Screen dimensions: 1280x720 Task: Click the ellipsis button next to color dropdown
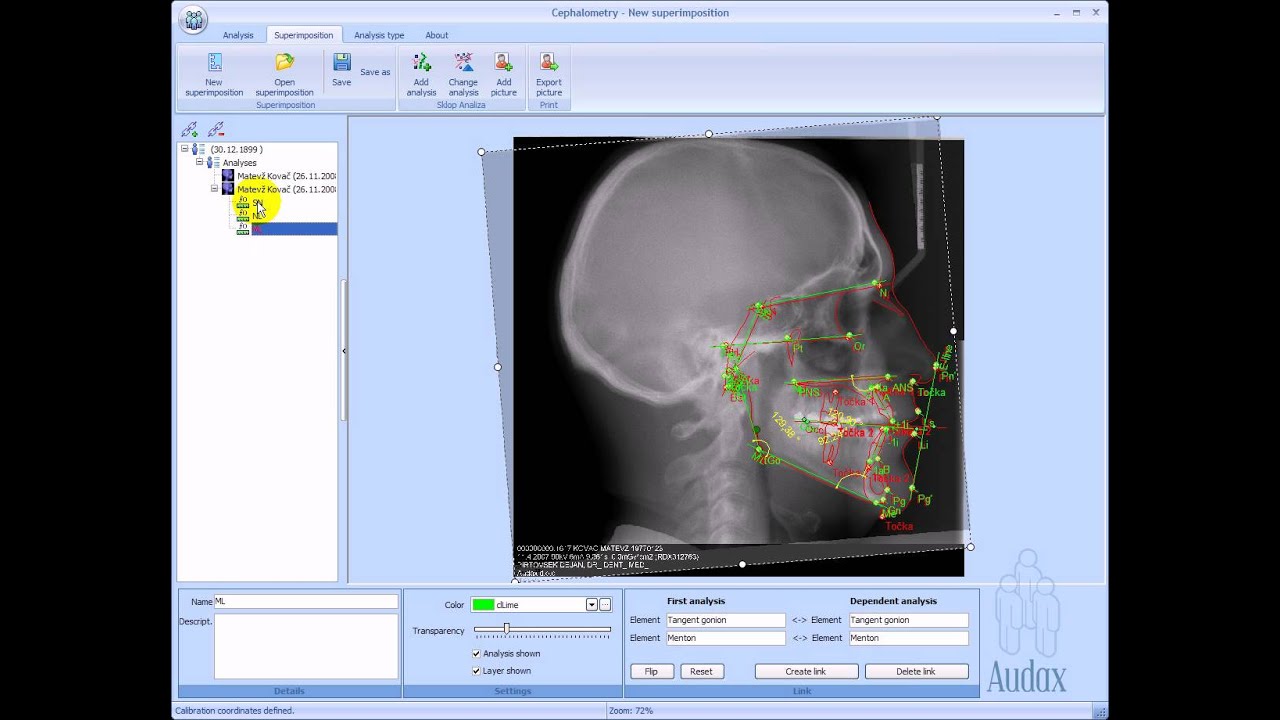click(x=605, y=605)
